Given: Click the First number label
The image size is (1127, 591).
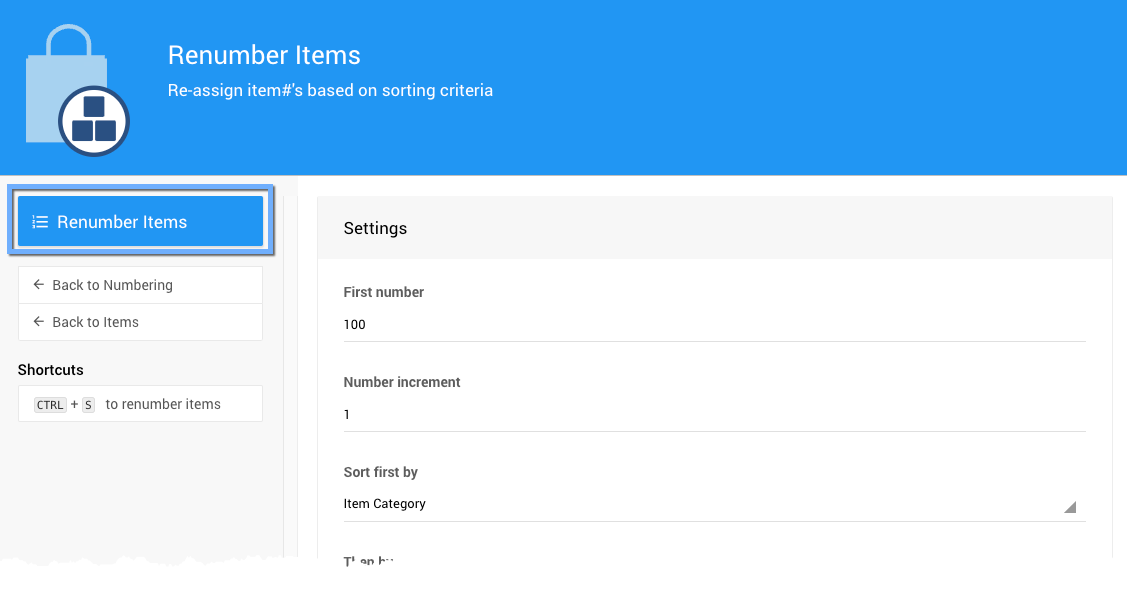Looking at the screenshot, I should click(x=384, y=292).
